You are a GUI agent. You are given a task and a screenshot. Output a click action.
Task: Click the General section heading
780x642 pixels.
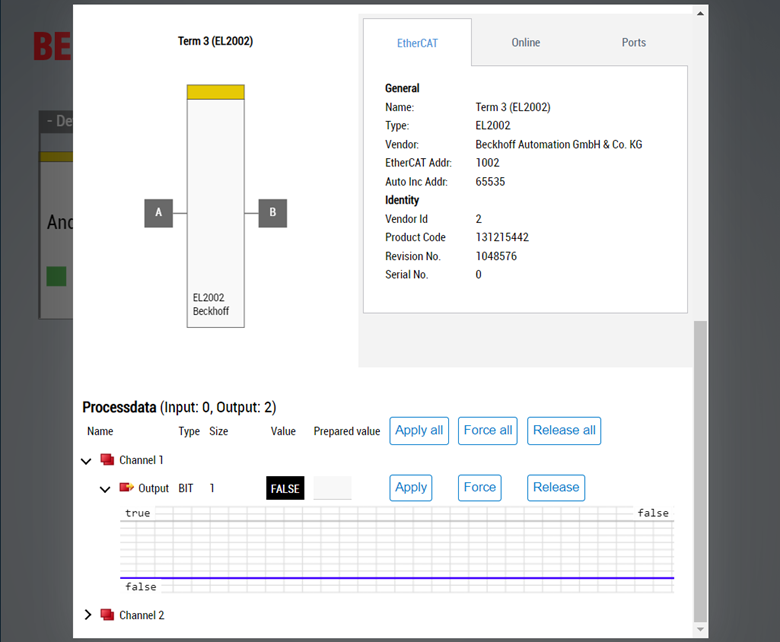click(x=402, y=88)
